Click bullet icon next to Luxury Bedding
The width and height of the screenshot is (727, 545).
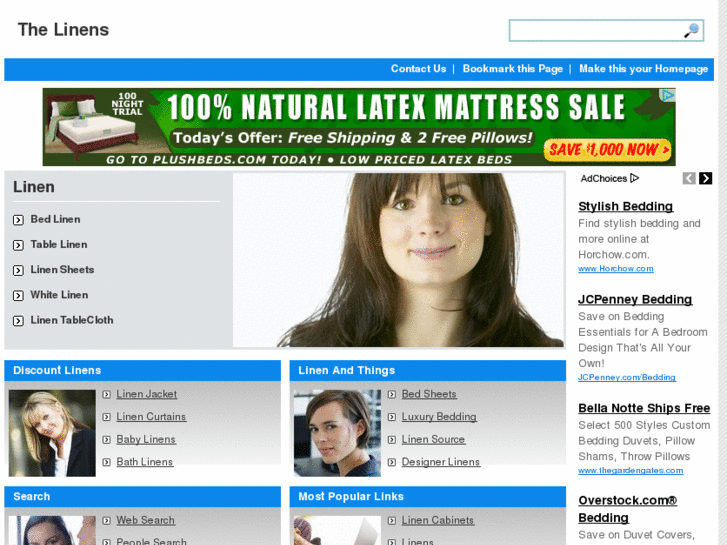click(x=392, y=417)
